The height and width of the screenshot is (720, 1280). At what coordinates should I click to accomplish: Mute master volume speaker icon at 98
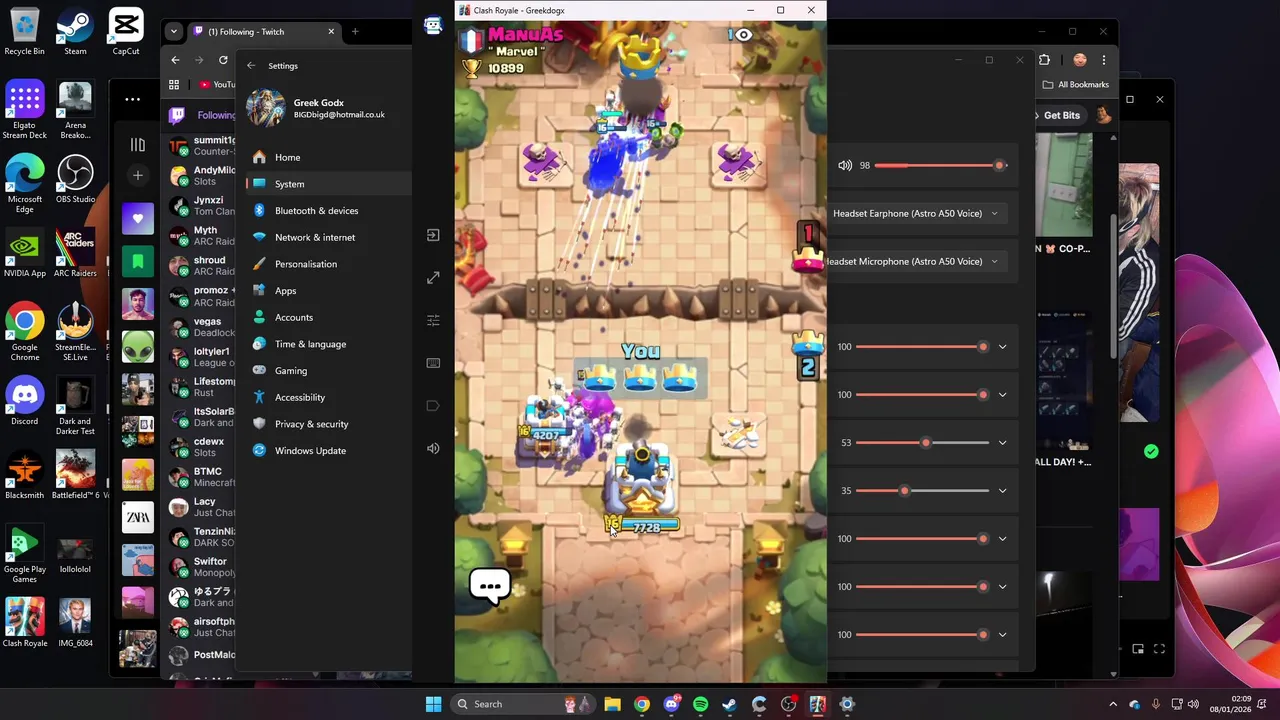(x=845, y=165)
